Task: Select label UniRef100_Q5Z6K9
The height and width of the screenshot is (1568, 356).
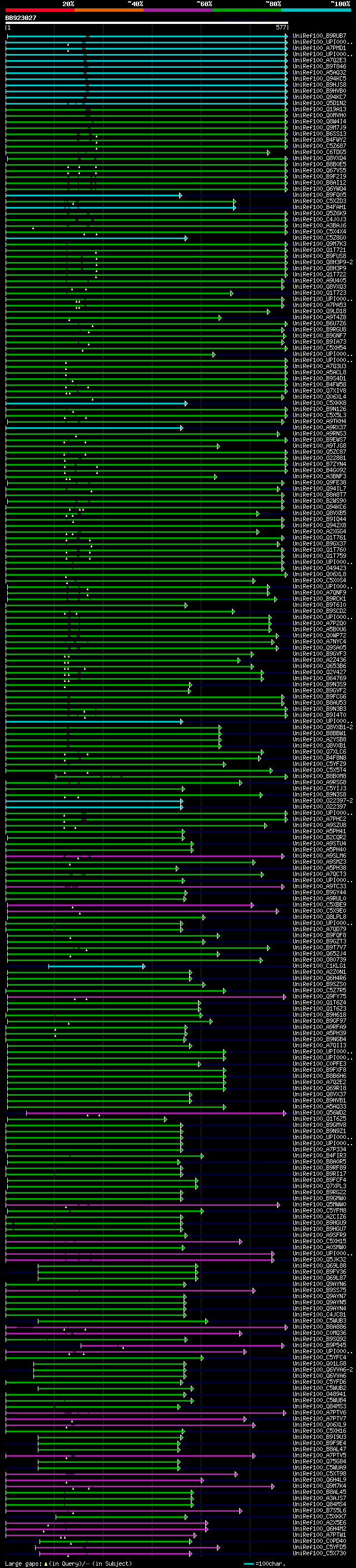Action: (319, 213)
